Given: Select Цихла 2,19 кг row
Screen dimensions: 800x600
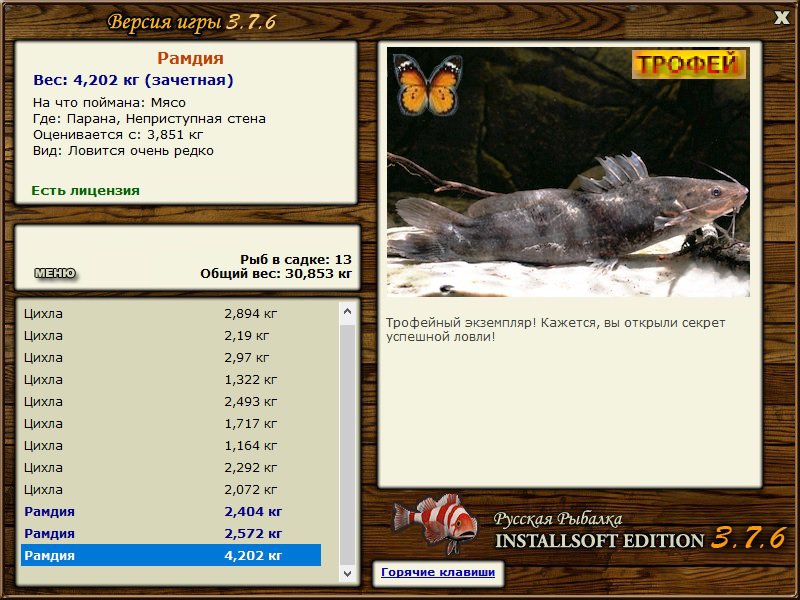Looking at the screenshot, I should pyautogui.click(x=171, y=335).
